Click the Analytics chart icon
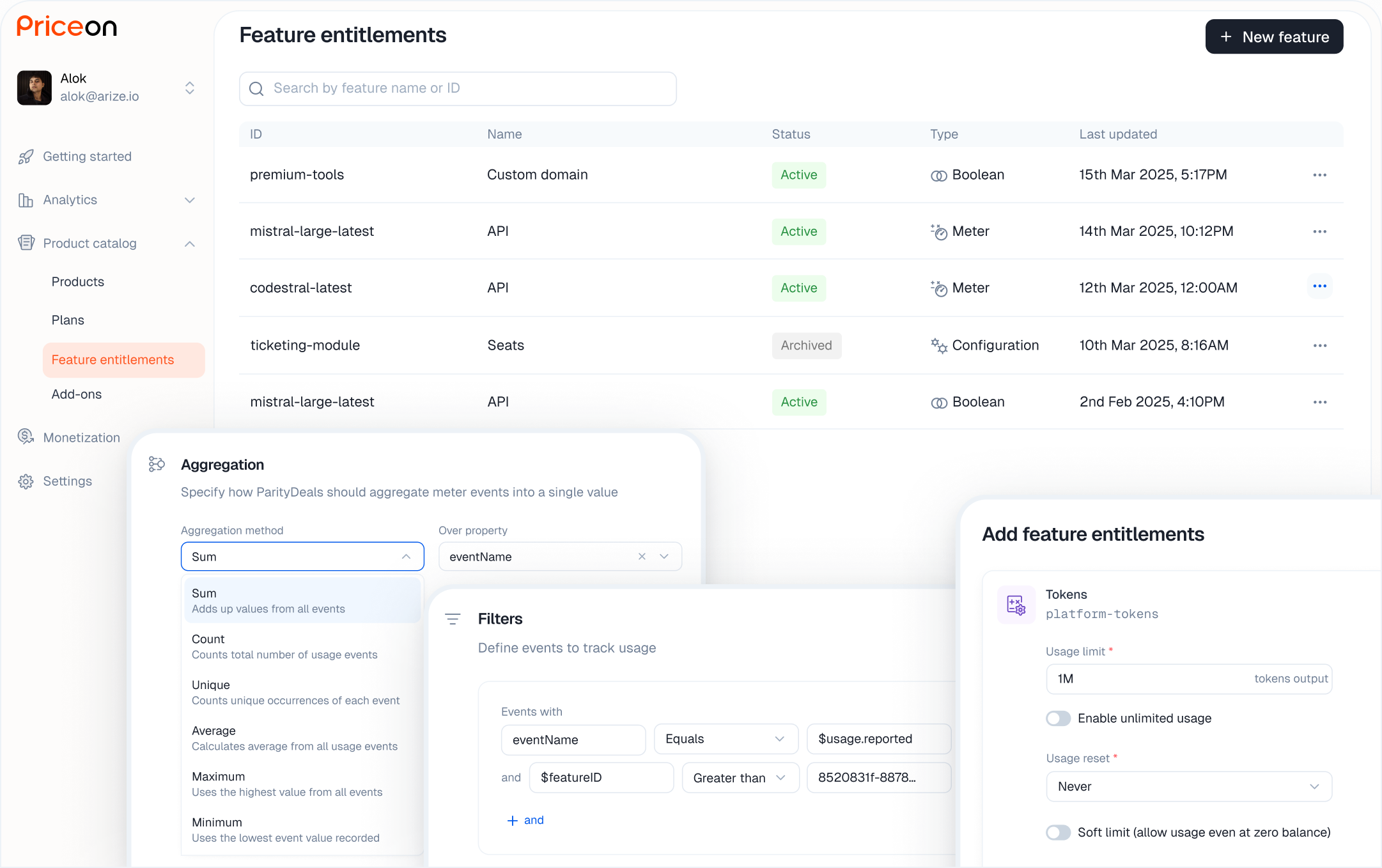Image resolution: width=1382 pixels, height=868 pixels. 26,200
